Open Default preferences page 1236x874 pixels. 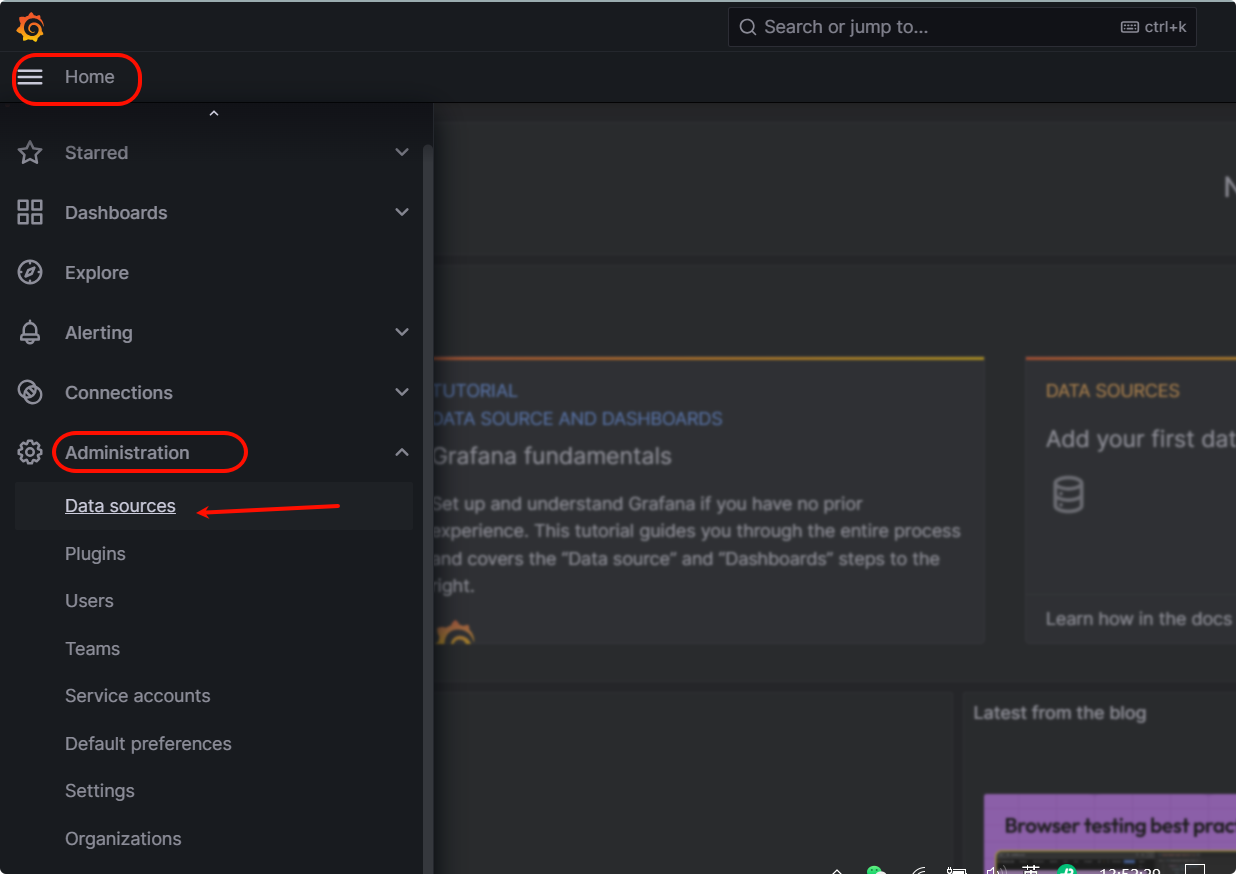148,744
